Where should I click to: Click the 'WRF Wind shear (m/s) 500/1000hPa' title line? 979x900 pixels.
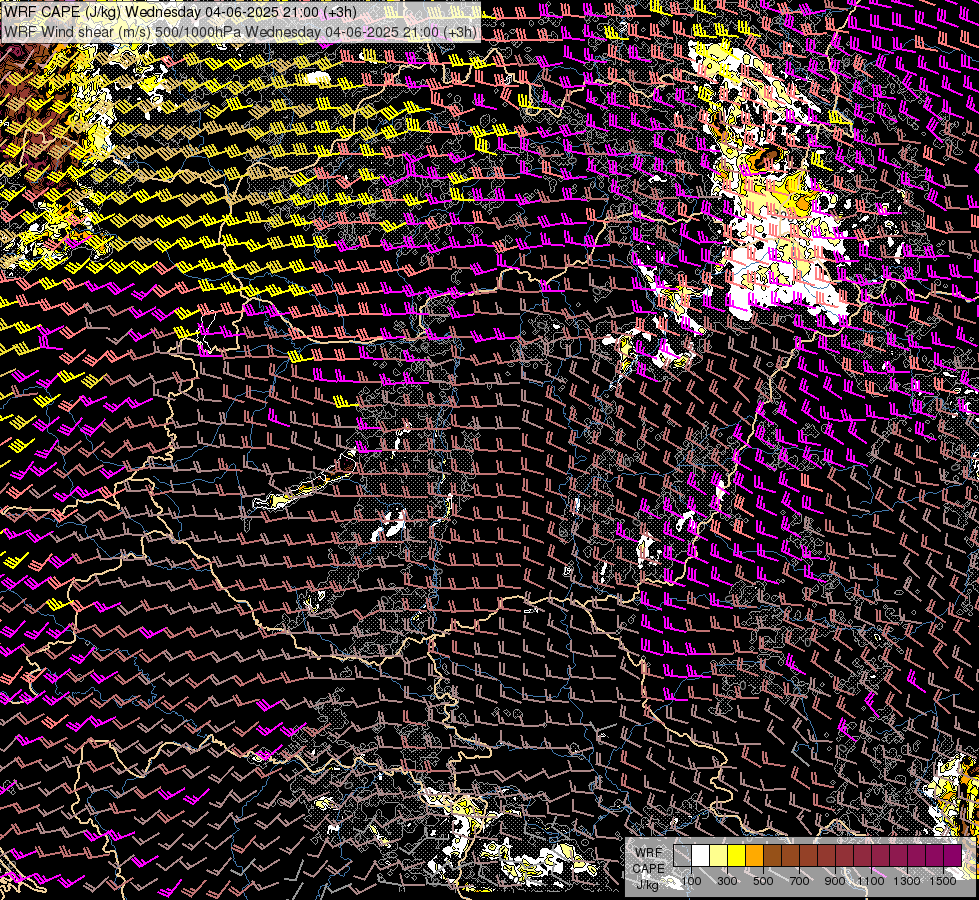click(240, 31)
